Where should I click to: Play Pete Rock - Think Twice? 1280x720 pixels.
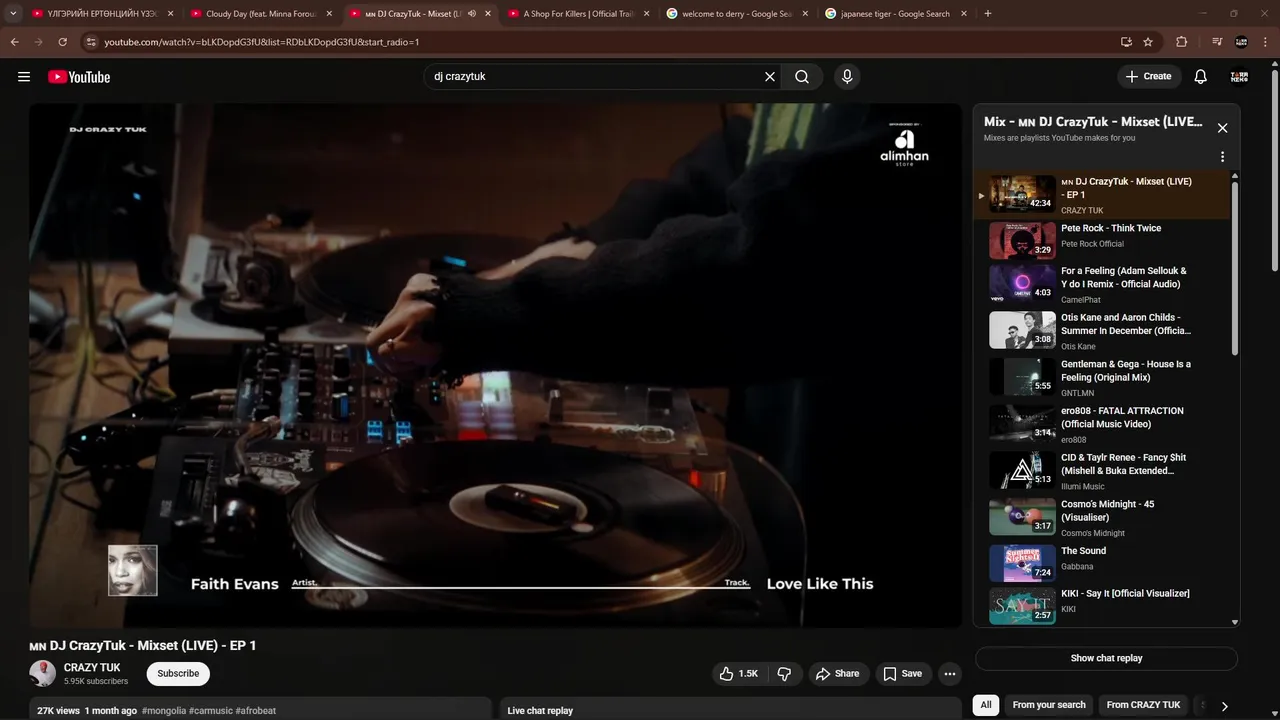tap(1100, 240)
